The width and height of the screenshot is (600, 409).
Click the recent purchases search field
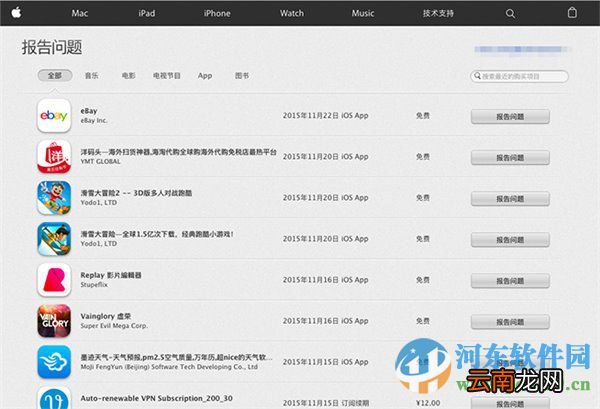[519, 76]
